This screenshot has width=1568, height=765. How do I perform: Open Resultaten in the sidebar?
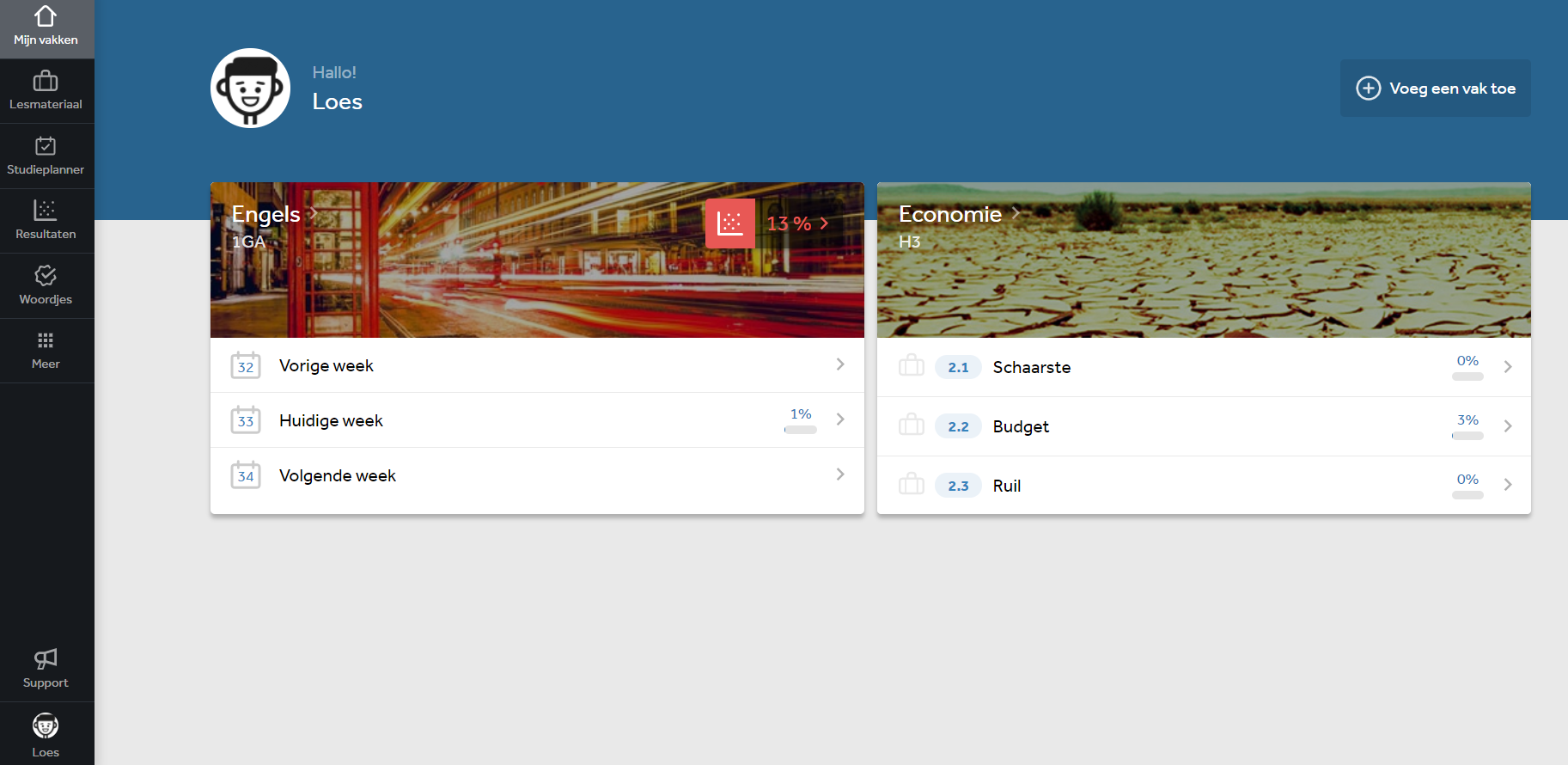tap(46, 221)
